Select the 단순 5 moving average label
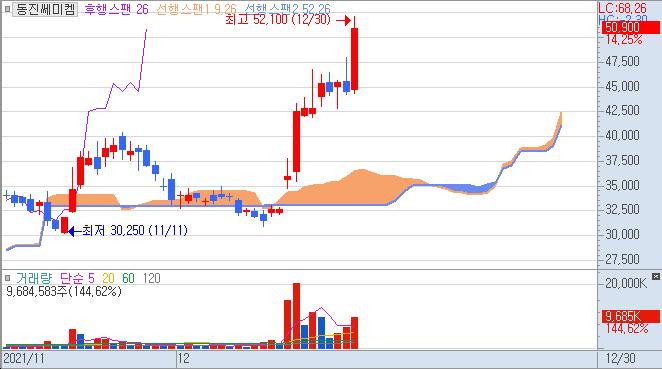 coord(77,278)
